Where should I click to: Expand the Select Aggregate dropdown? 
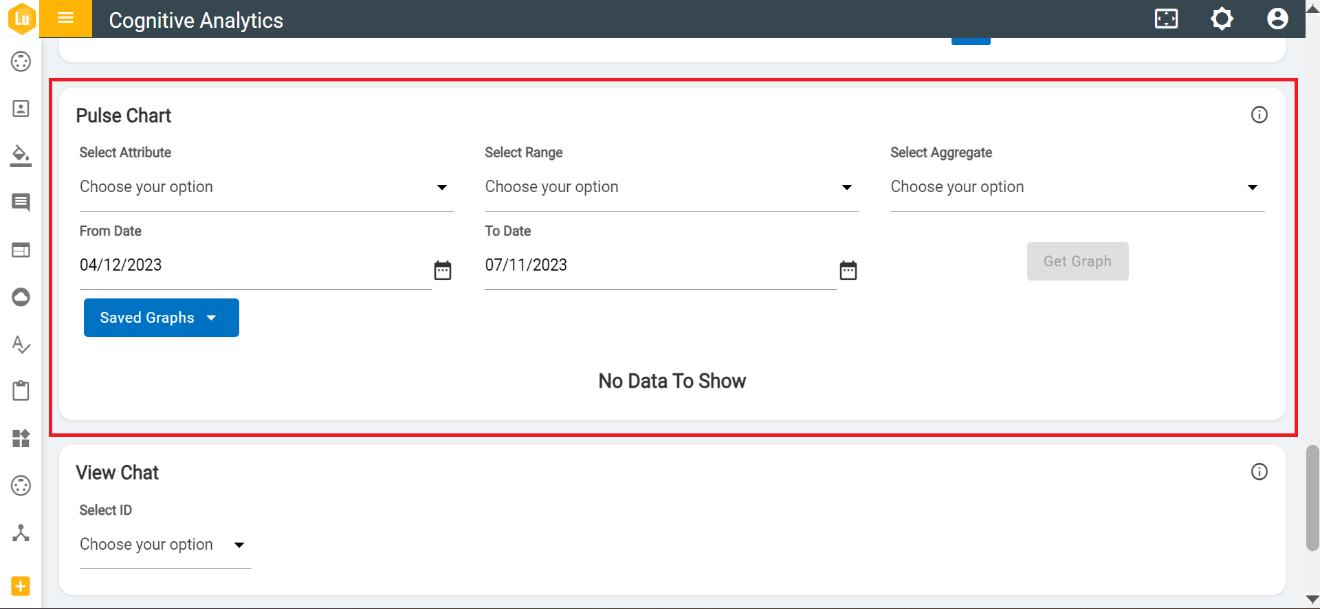click(x=1077, y=187)
